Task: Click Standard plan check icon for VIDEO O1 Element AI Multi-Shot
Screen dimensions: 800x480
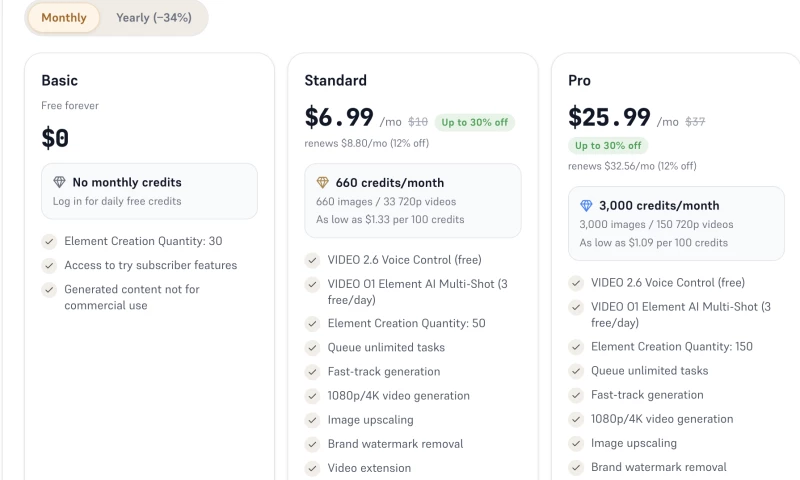Action: coord(312,284)
